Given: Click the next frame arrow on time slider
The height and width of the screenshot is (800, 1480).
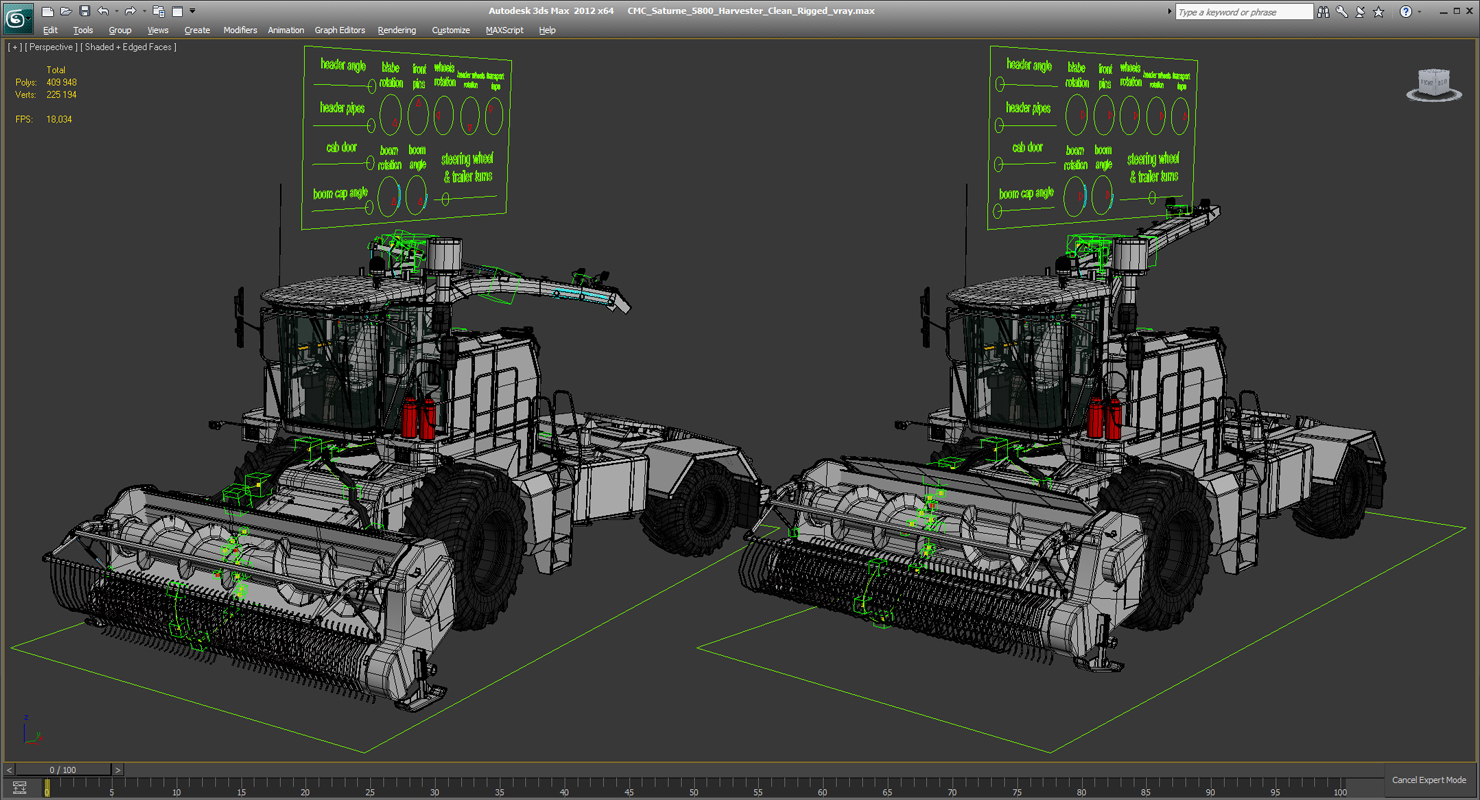Looking at the screenshot, I should [117, 770].
